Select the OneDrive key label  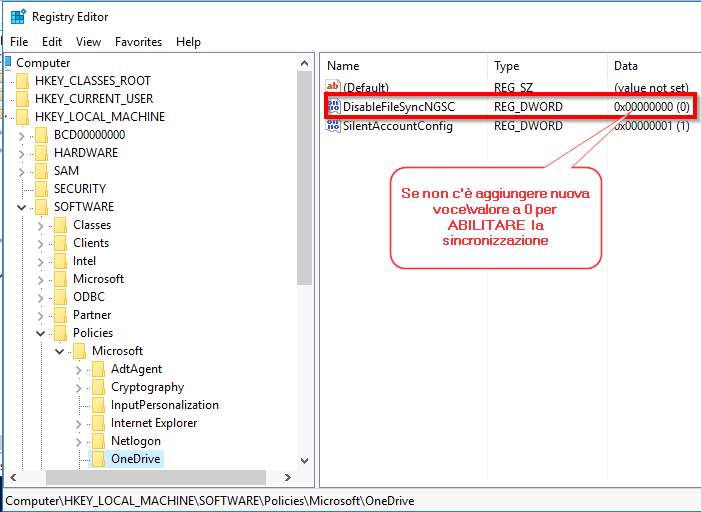click(135, 459)
